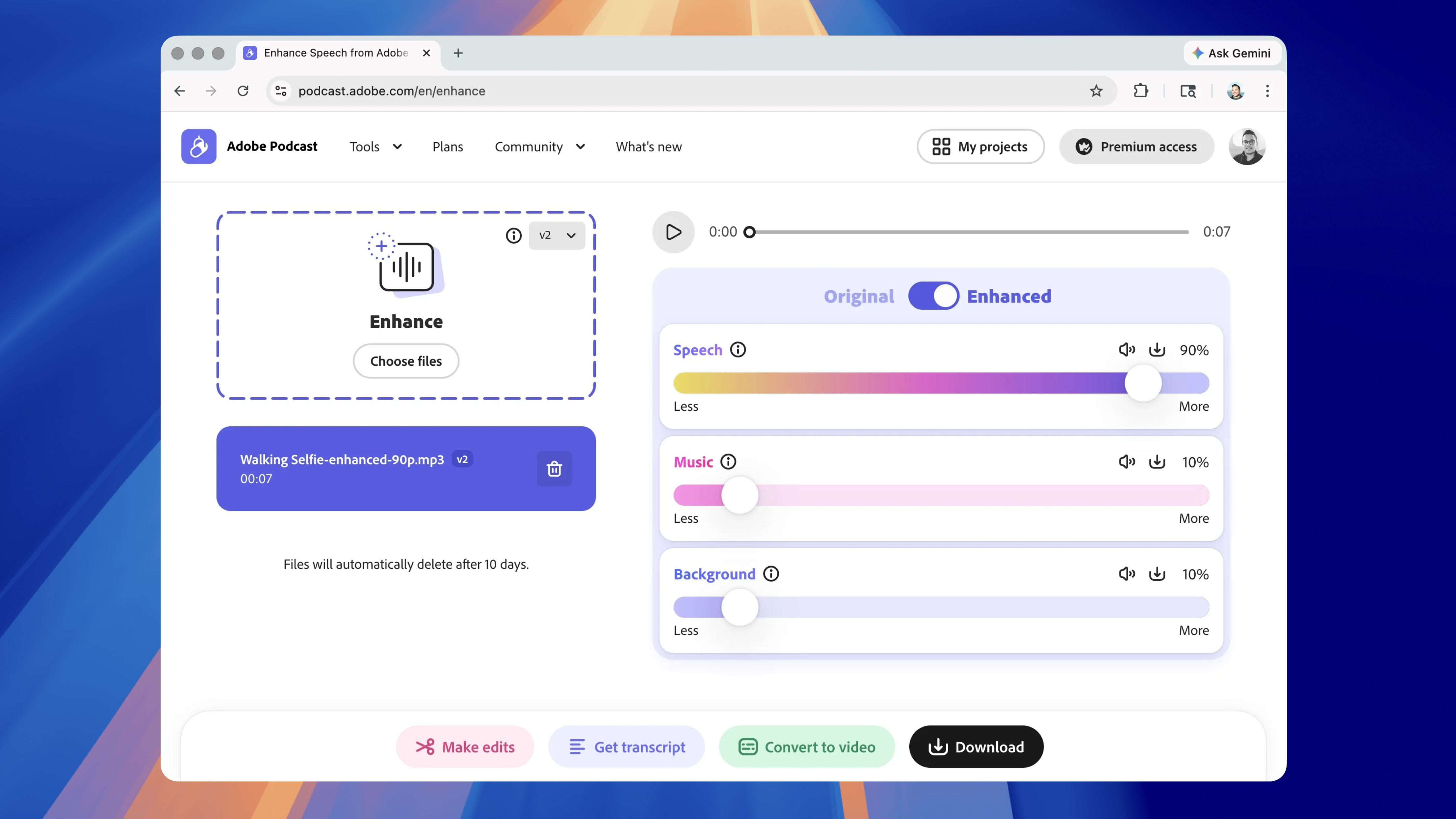Select Walking Selfie-enhanced-90p.mp3 file card
The height and width of the screenshot is (819, 1456).
[x=406, y=468]
